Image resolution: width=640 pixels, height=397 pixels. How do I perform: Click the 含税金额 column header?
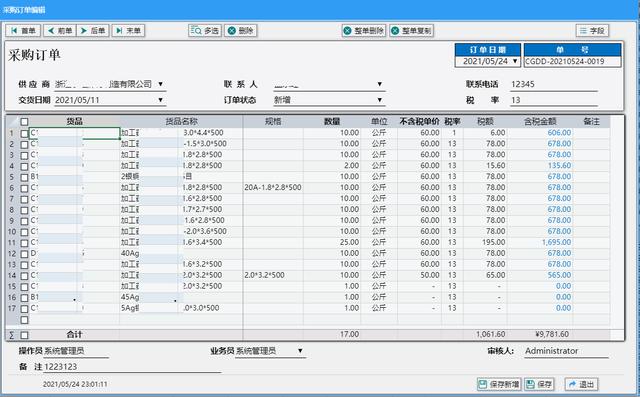(540, 121)
